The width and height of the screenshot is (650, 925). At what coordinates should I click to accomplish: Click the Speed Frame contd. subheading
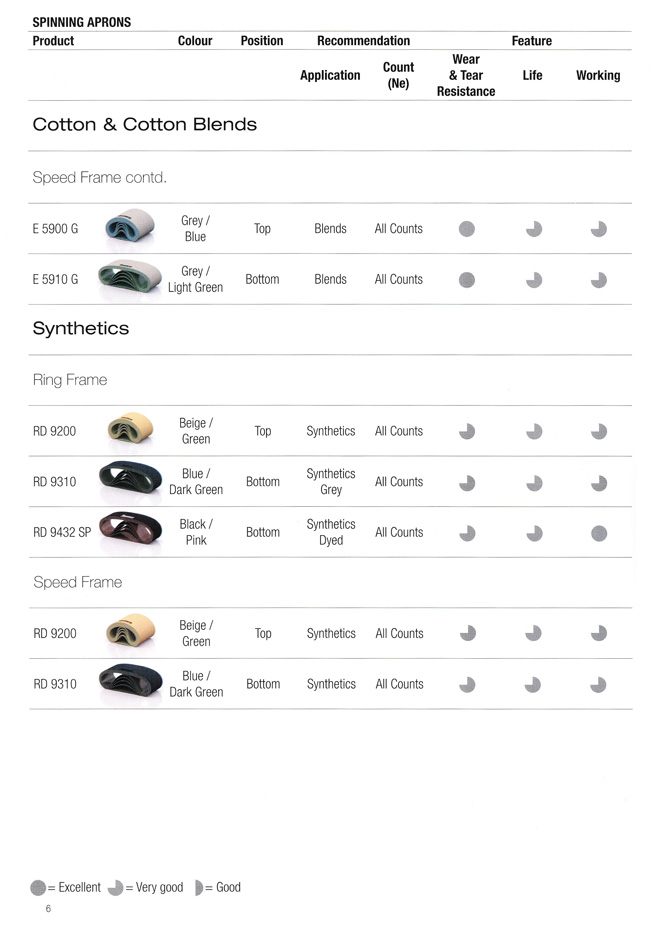[x=100, y=178]
